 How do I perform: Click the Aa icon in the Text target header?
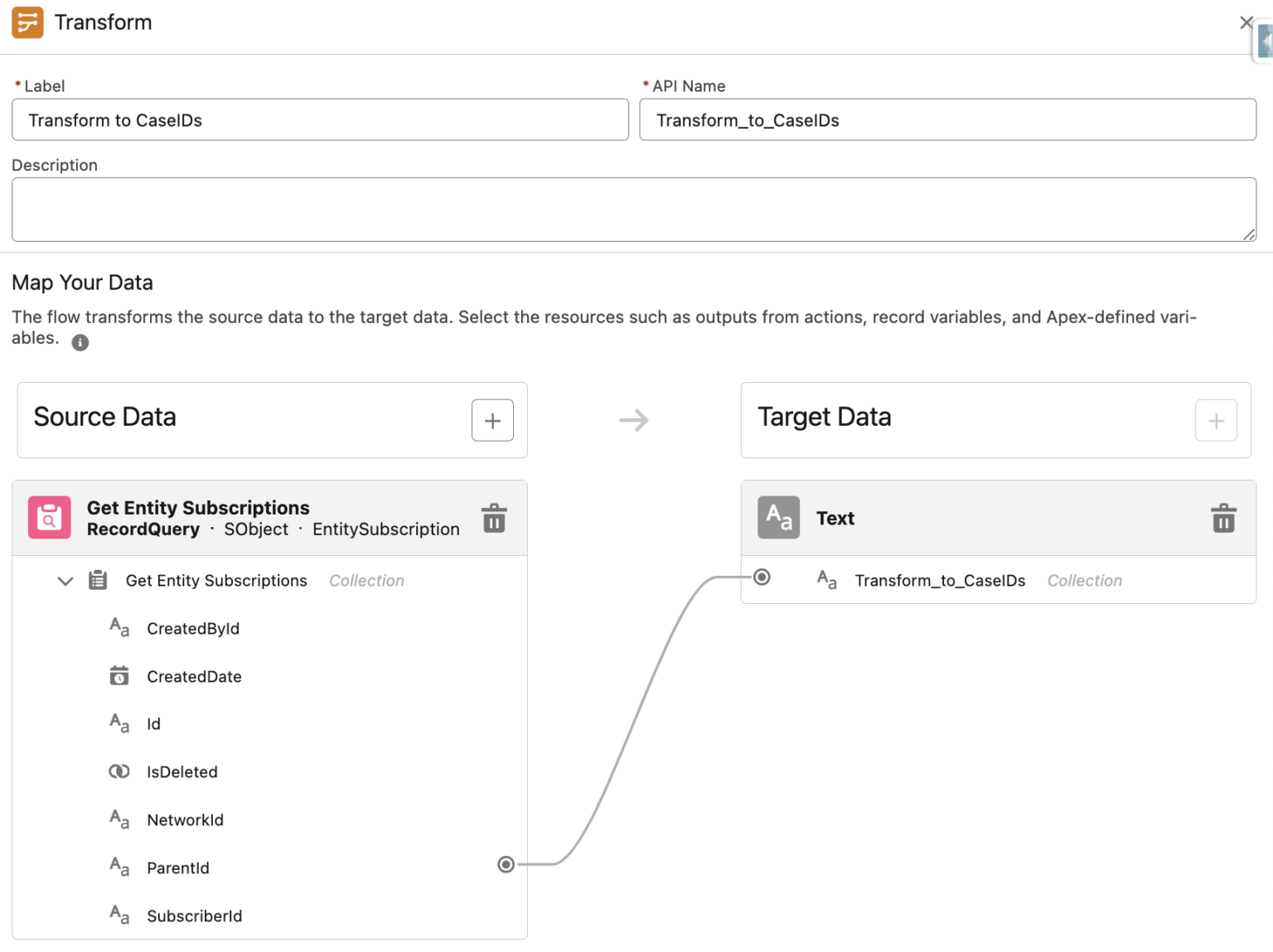click(777, 517)
